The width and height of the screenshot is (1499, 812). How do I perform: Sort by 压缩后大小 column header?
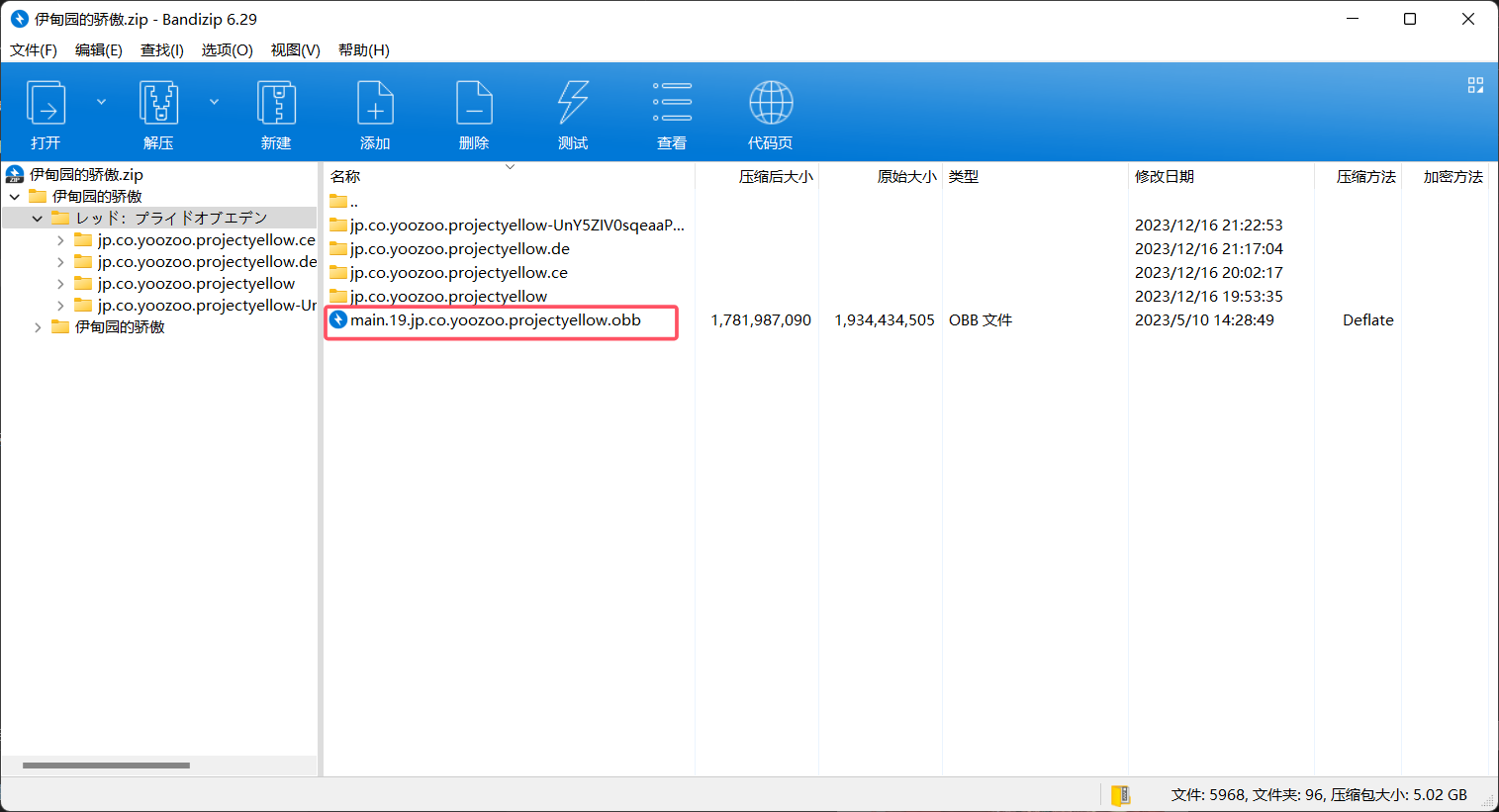coord(757,177)
